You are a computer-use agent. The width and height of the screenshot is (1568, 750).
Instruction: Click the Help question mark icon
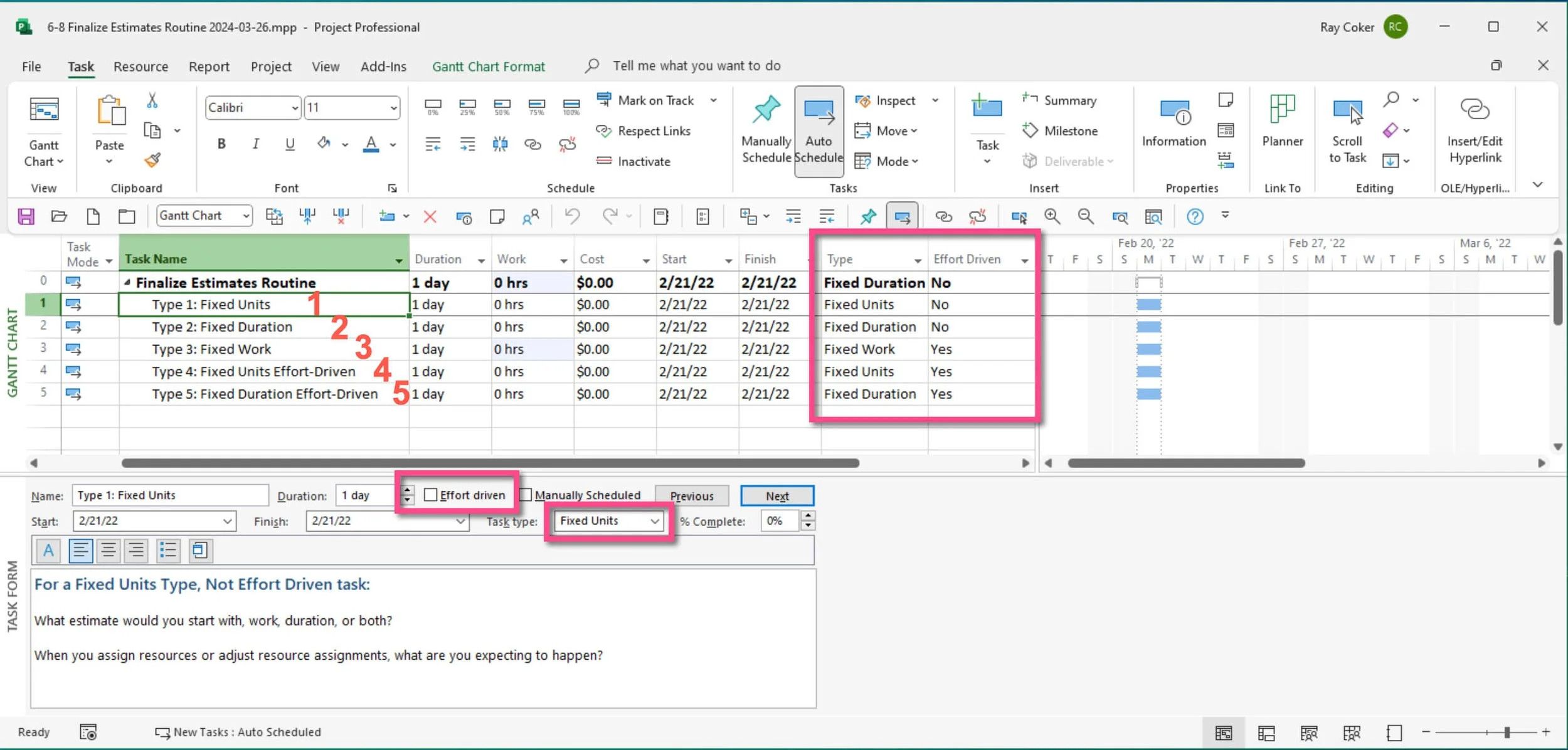[1195, 216]
